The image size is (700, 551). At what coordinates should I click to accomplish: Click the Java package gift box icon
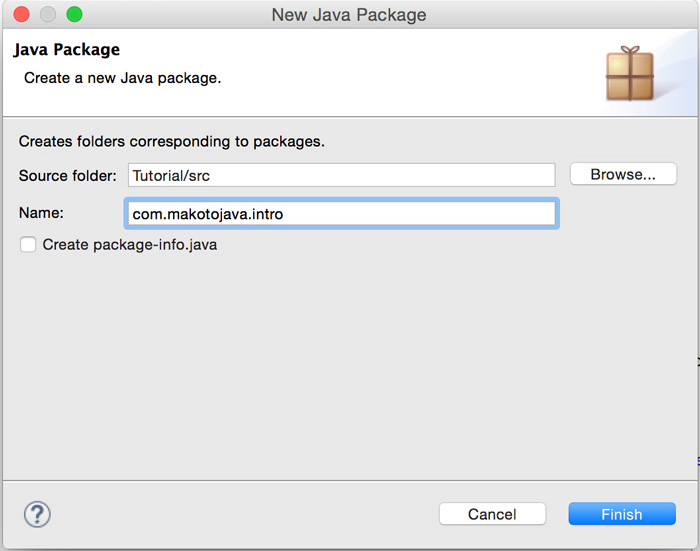[629, 74]
